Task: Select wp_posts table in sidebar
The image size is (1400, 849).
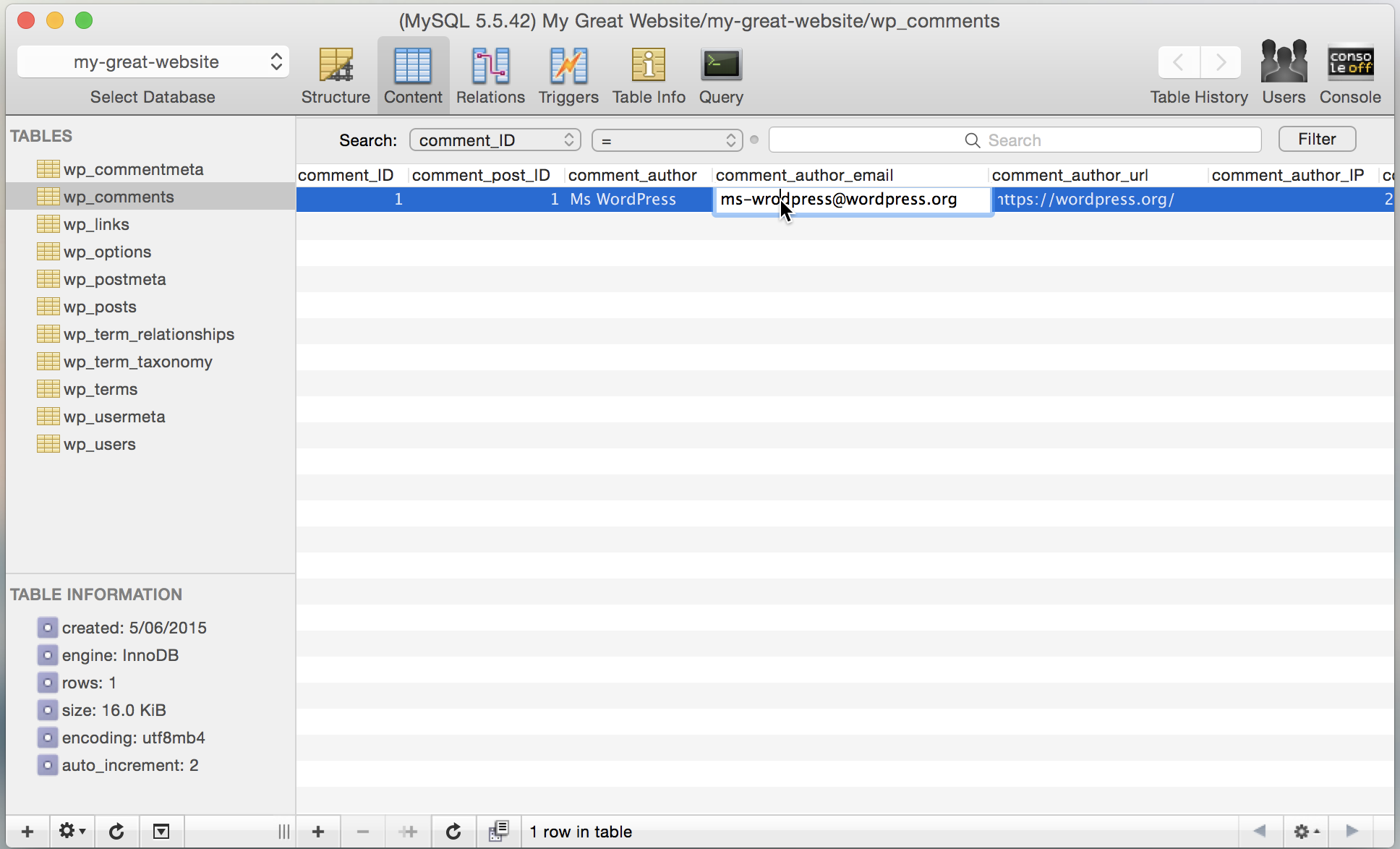Action: pyautogui.click(x=100, y=307)
